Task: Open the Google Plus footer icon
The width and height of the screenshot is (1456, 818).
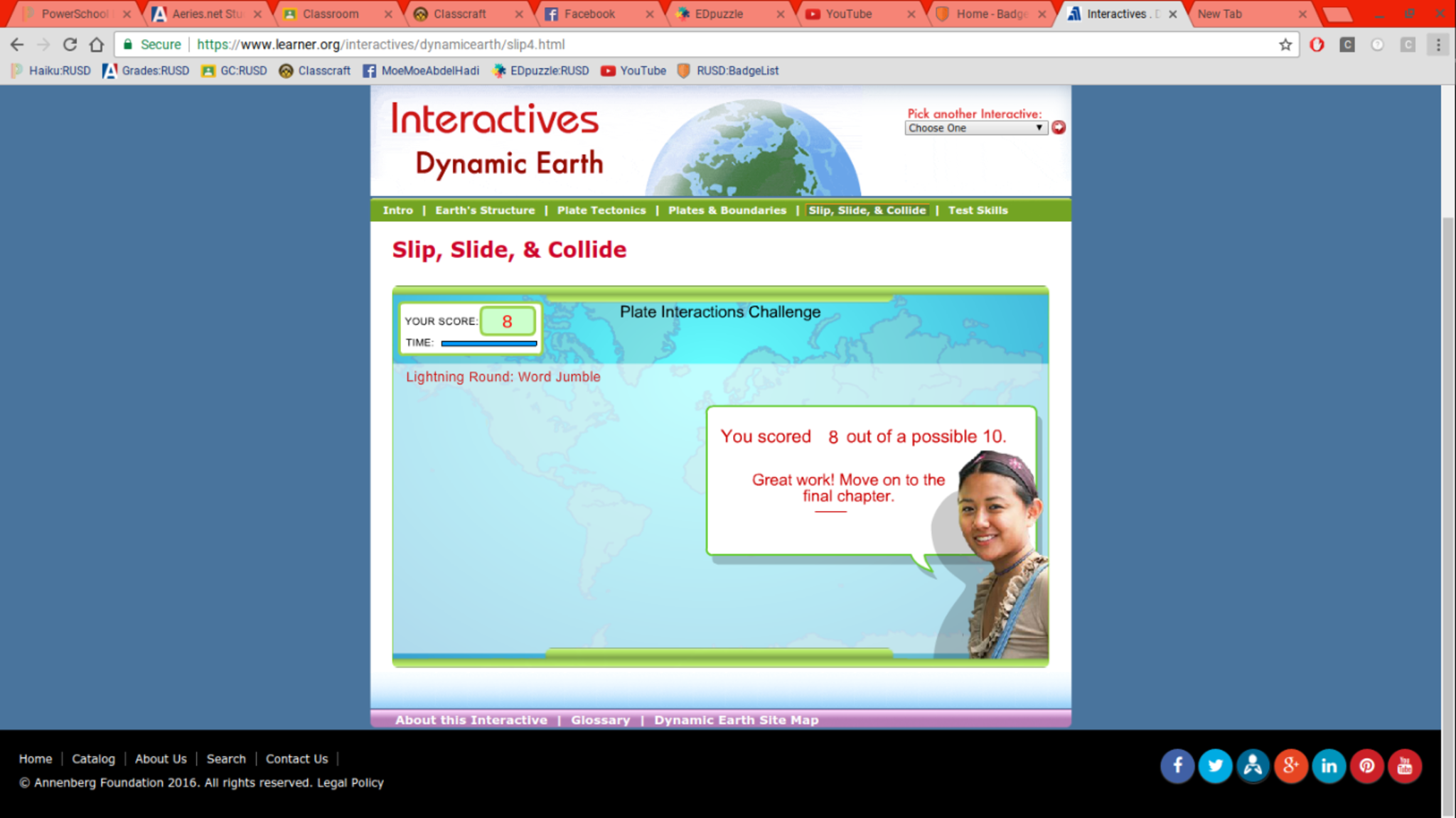Action: tap(1291, 766)
